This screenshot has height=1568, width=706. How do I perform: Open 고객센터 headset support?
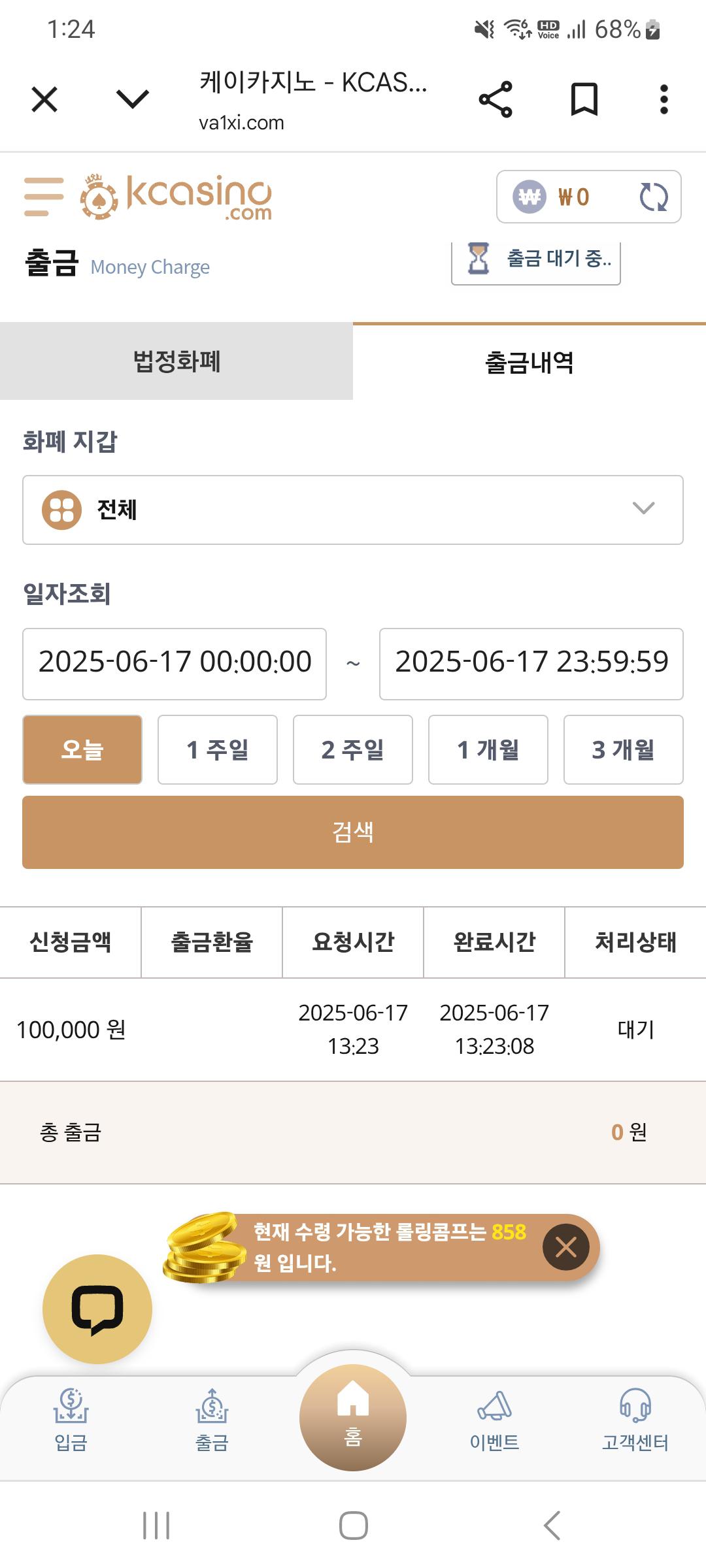(x=635, y=1419)
